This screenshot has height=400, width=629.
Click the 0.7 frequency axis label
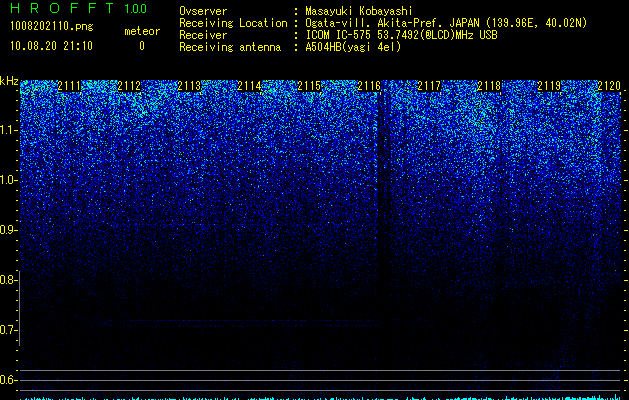pyautogui.click(x=8, y=330)
